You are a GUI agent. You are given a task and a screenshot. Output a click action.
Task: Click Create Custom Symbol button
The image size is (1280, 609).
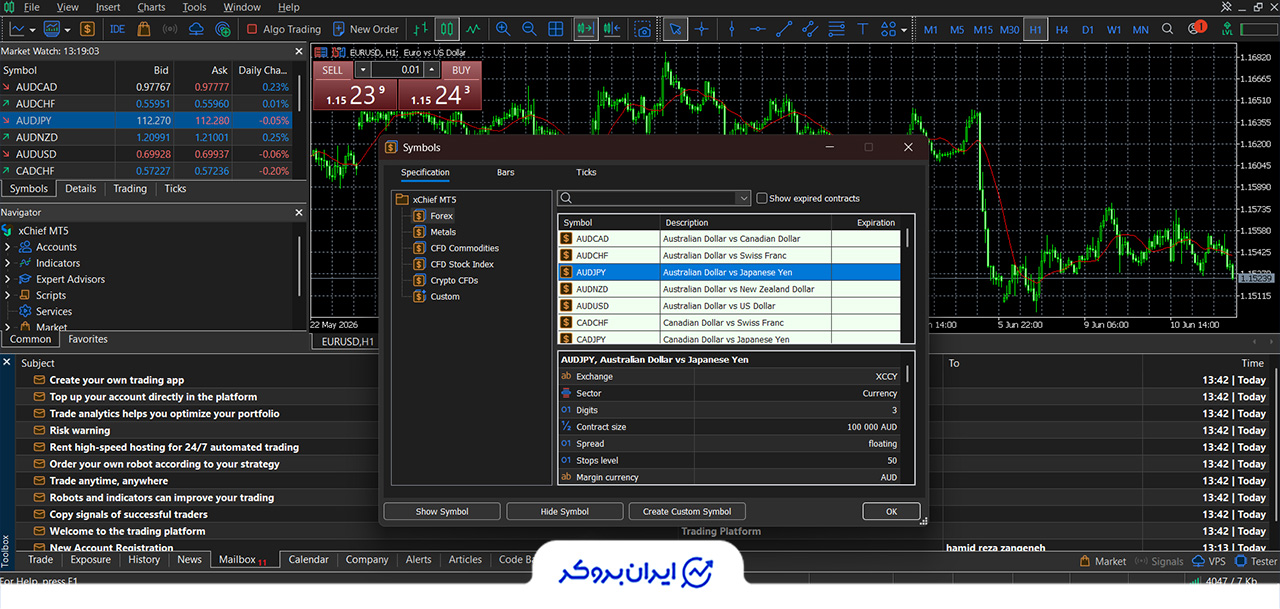pos(687,511)
